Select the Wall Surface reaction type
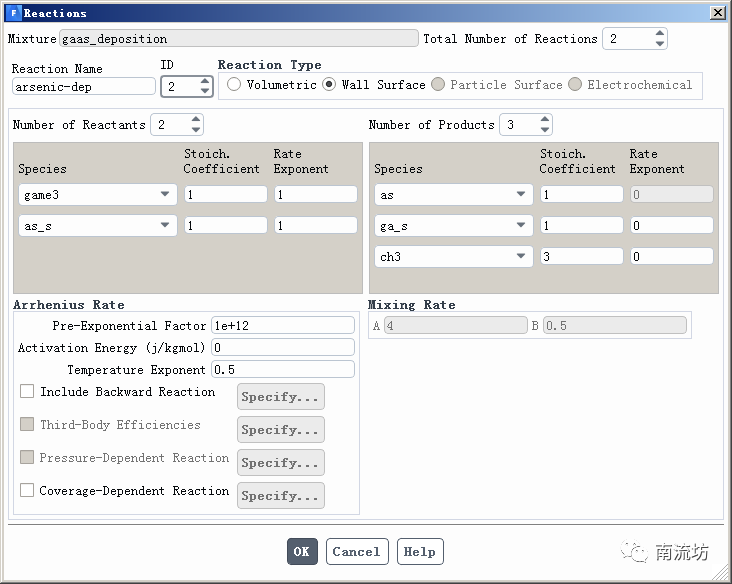The width and height of the screenshot is (732, 584). (x=329, y=85)
